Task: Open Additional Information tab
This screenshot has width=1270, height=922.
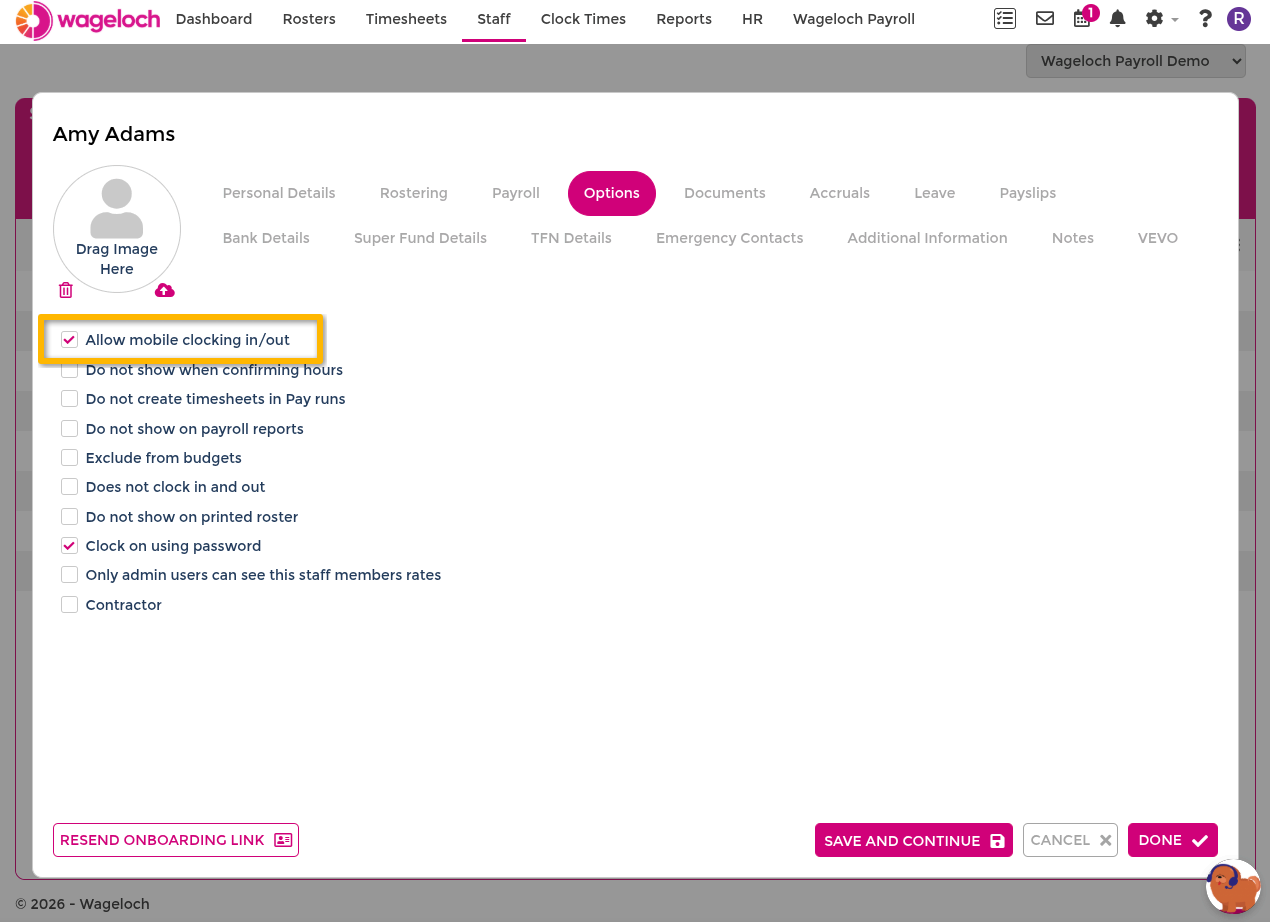Action: [x=928, y=238]
